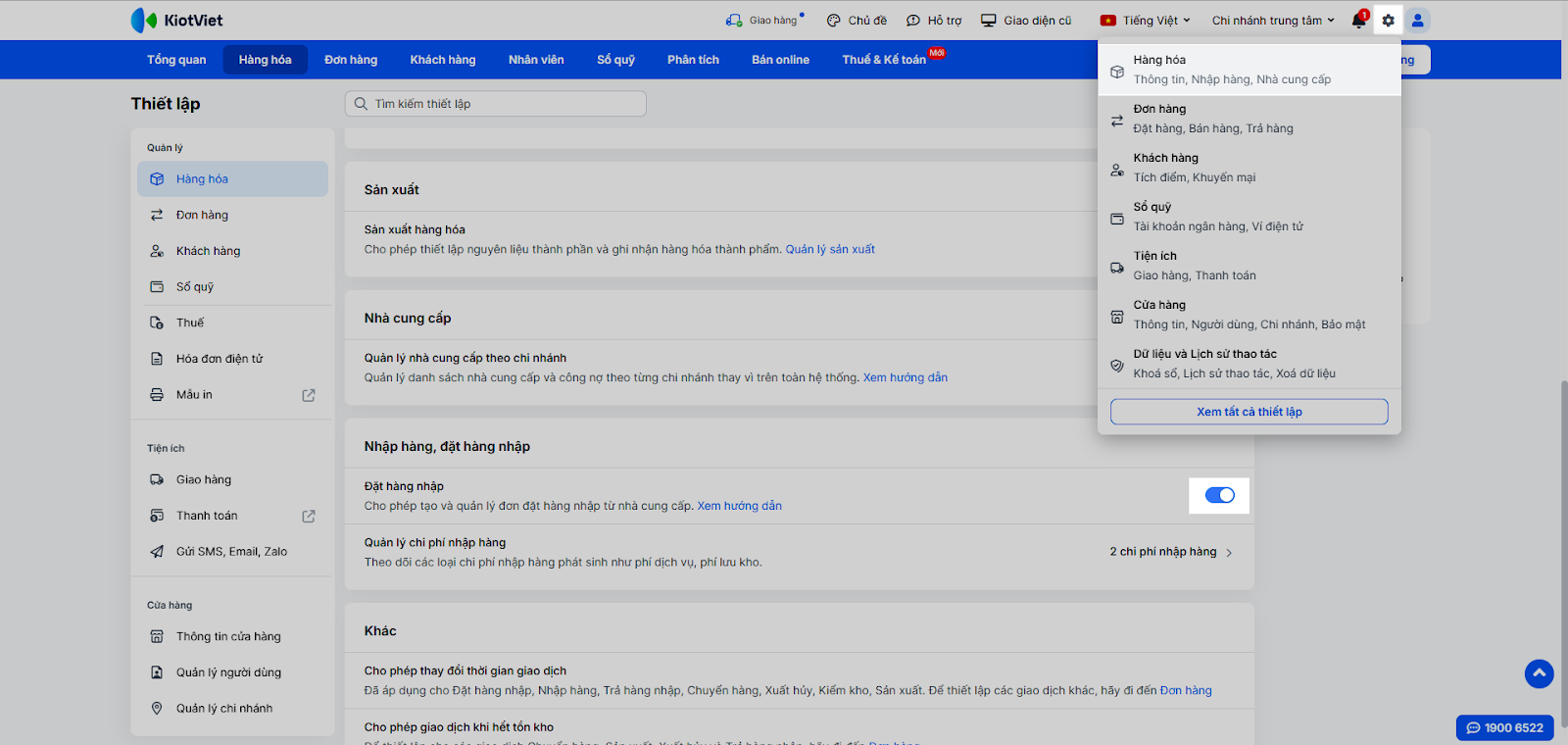Open the Phân tích navigation tab
Viewport: 1568px width, 745px height.
pos(693,60)
